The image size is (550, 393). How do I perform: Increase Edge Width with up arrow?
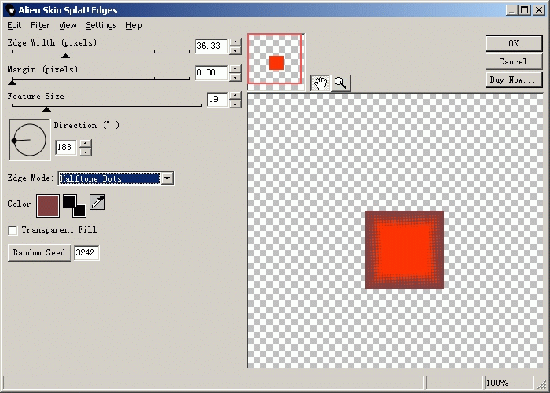point(235,42)
